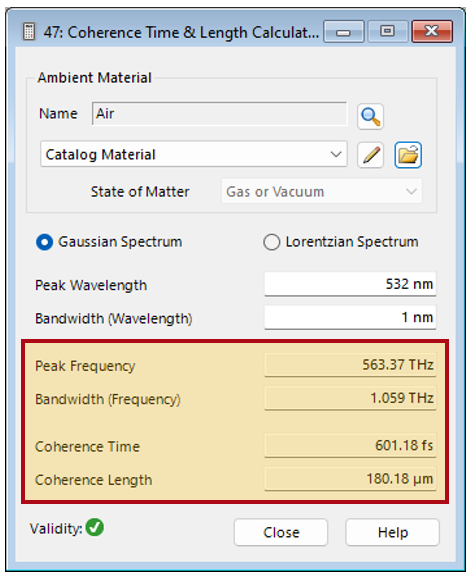Click the Close button
Screen dimensions: 470x578
coord(281,532)
